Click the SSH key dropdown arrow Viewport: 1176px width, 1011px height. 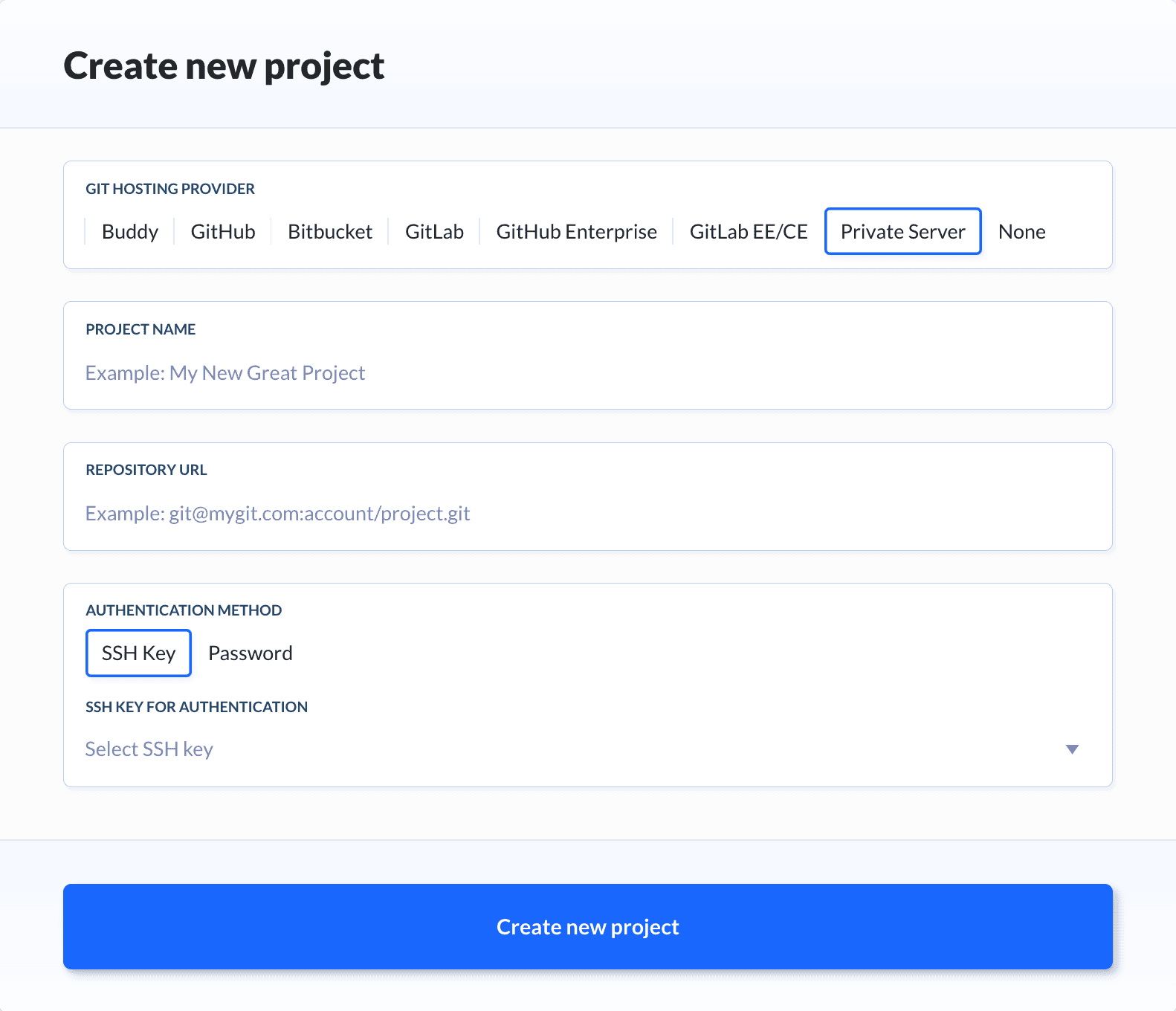point(1073,749)
